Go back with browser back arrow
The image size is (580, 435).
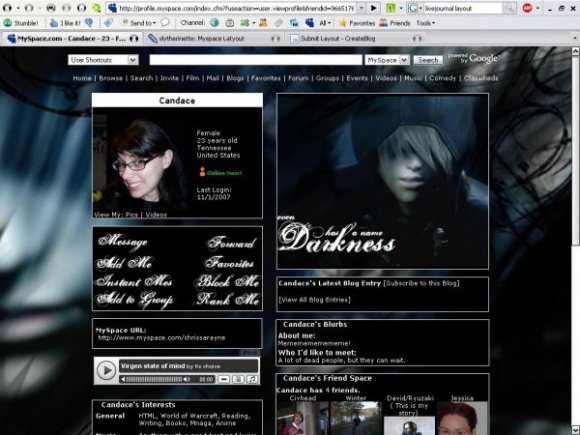click(x=8, y=8)
